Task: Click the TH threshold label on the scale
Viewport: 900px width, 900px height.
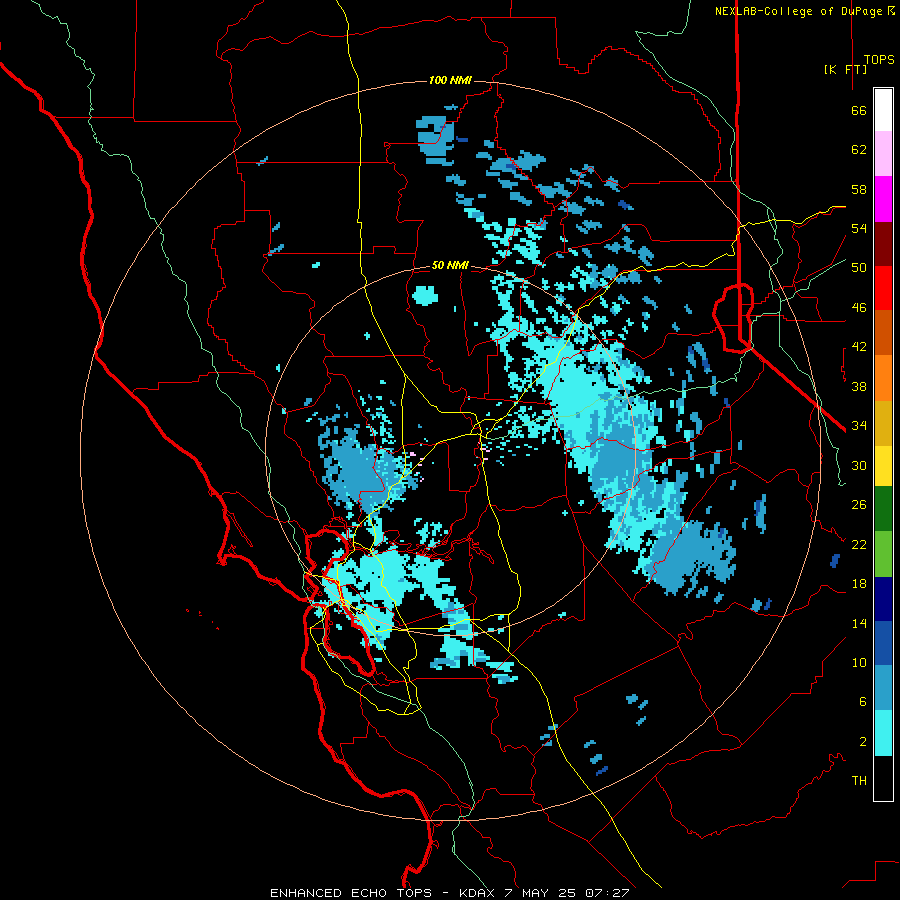Action: point(859,781)
